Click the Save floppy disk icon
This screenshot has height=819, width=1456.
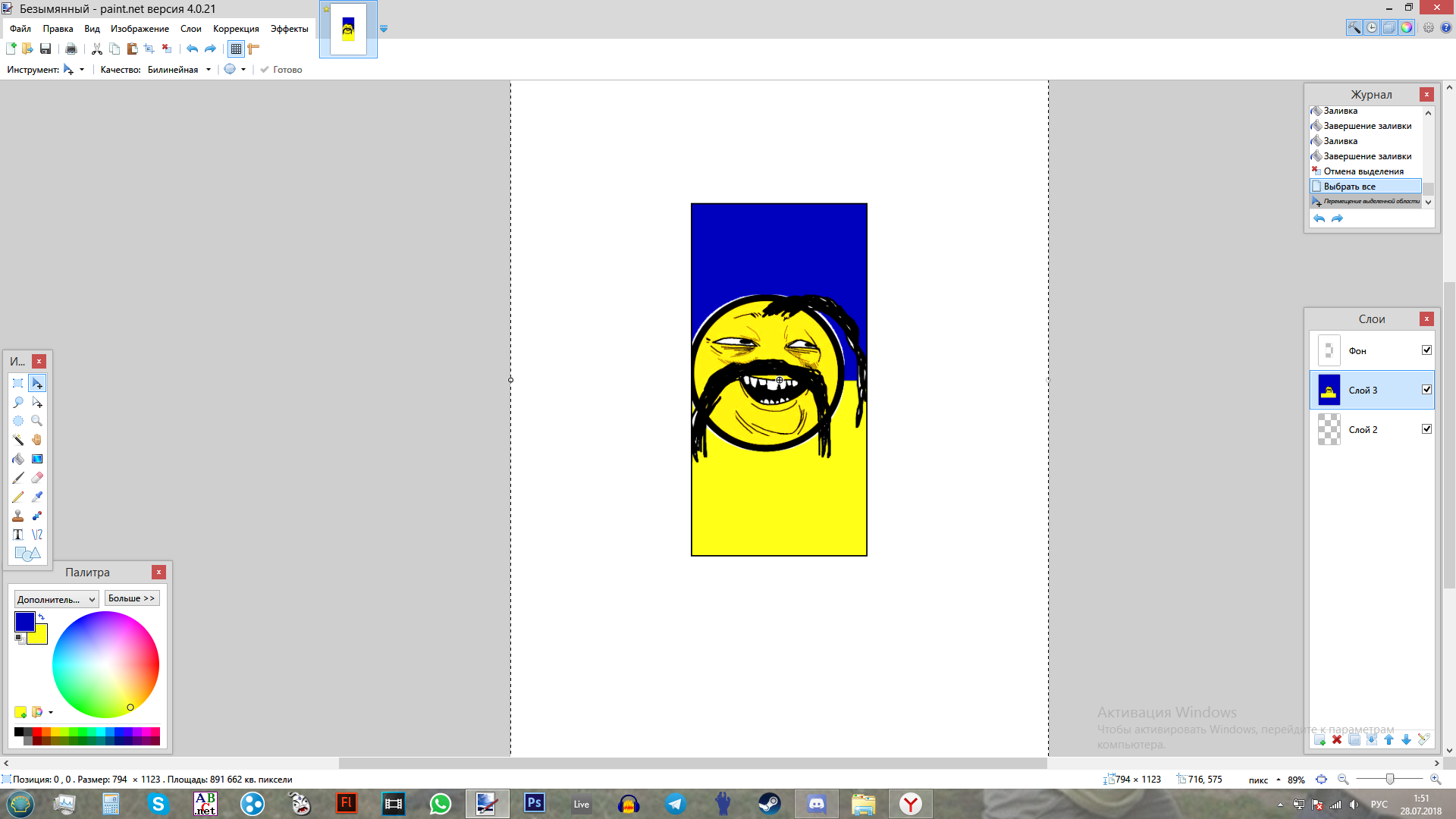[45, 49]
